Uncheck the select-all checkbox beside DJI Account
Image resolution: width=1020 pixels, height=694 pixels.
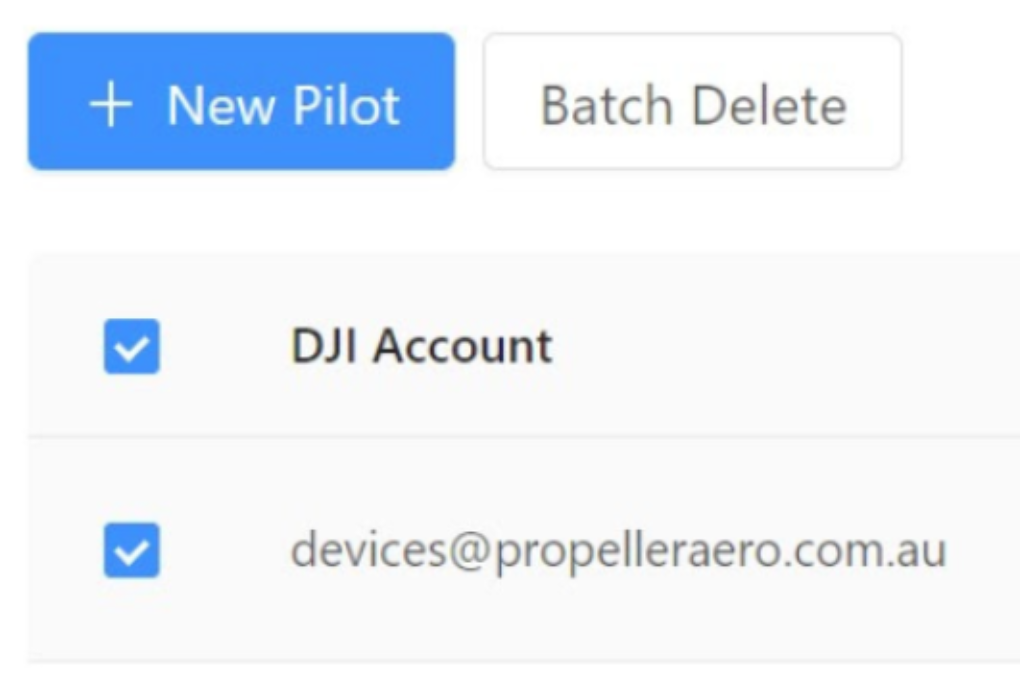(x=131, y=346)
